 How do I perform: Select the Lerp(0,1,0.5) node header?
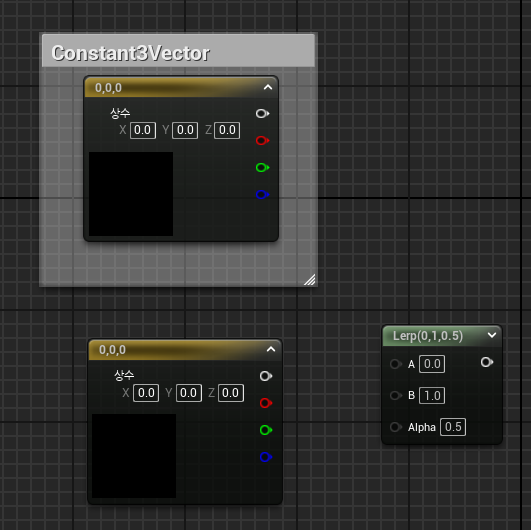pos(442,336)
